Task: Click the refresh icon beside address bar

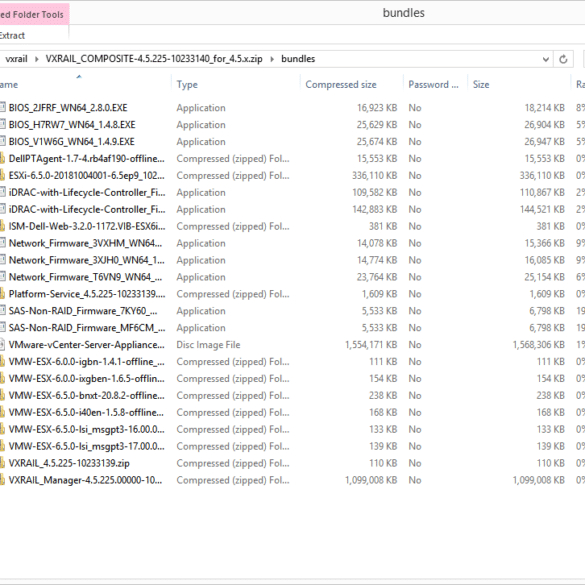Action: [x=563, y=59]
